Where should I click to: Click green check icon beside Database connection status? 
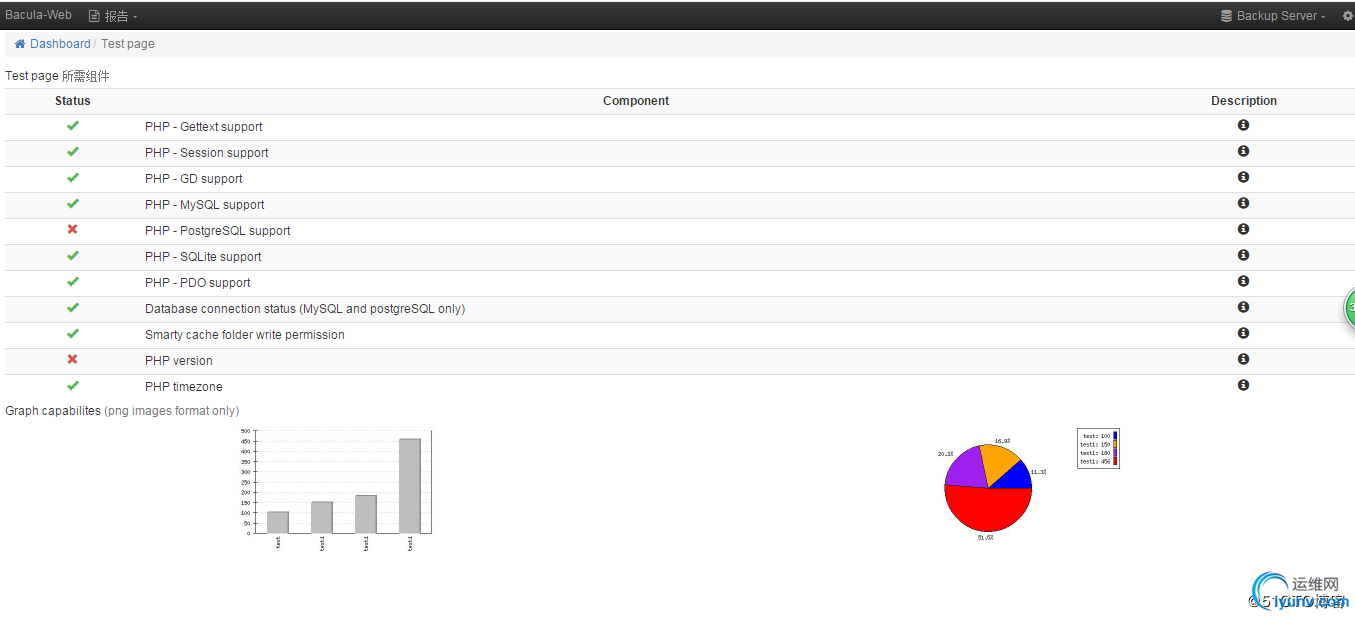(72, 308)
